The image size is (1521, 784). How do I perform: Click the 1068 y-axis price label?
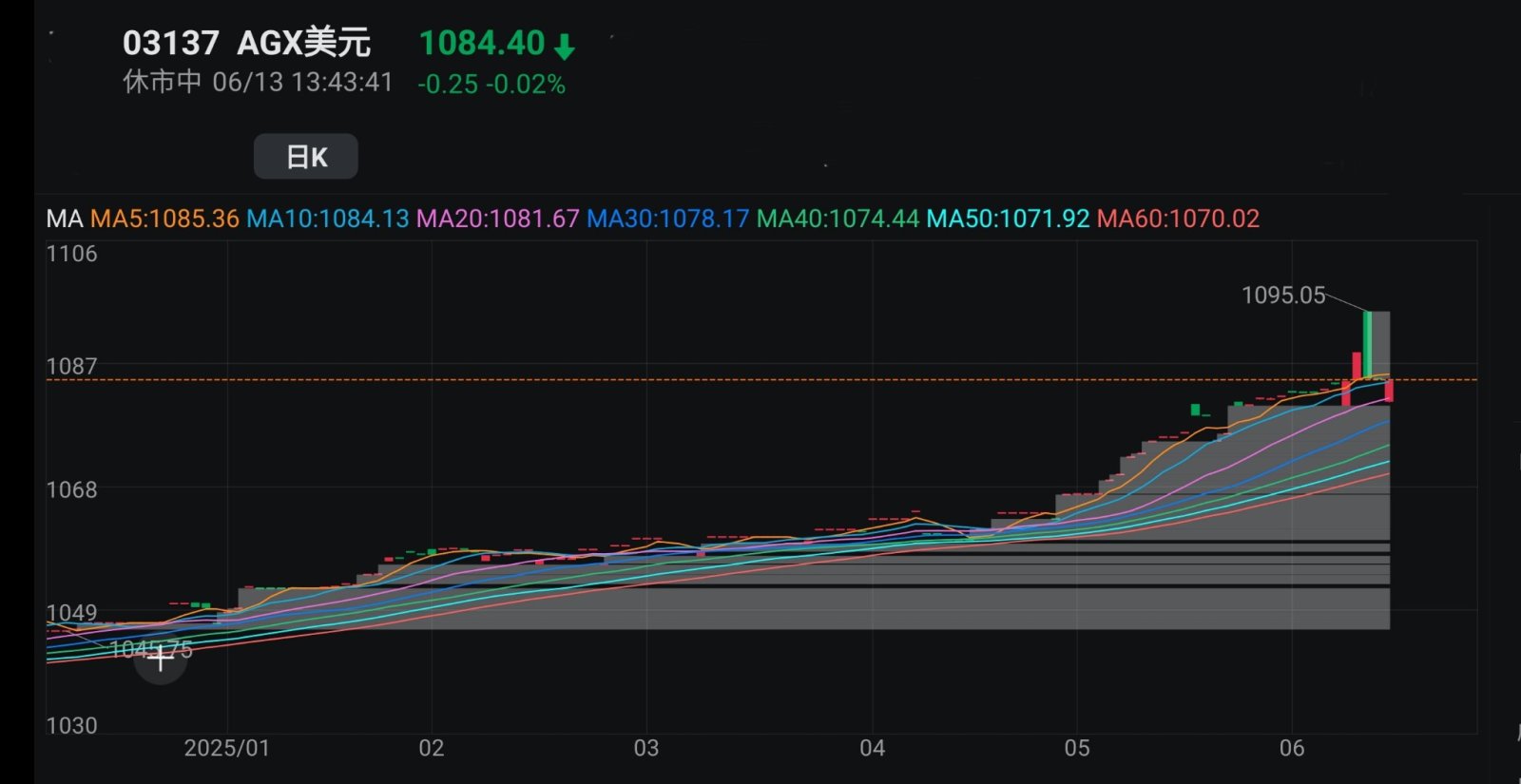72,489
